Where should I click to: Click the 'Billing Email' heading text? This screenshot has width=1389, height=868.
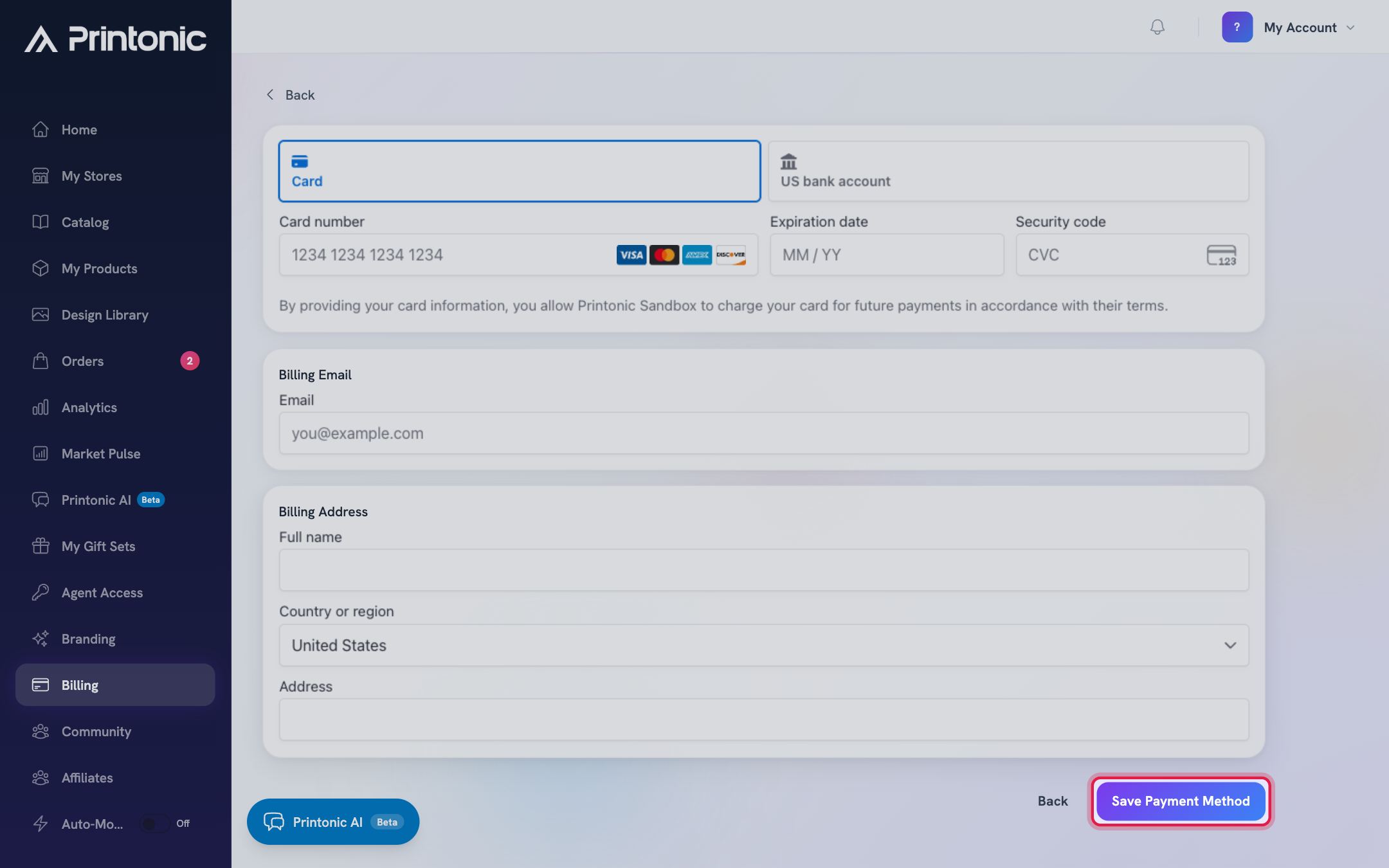pos(315,375)
